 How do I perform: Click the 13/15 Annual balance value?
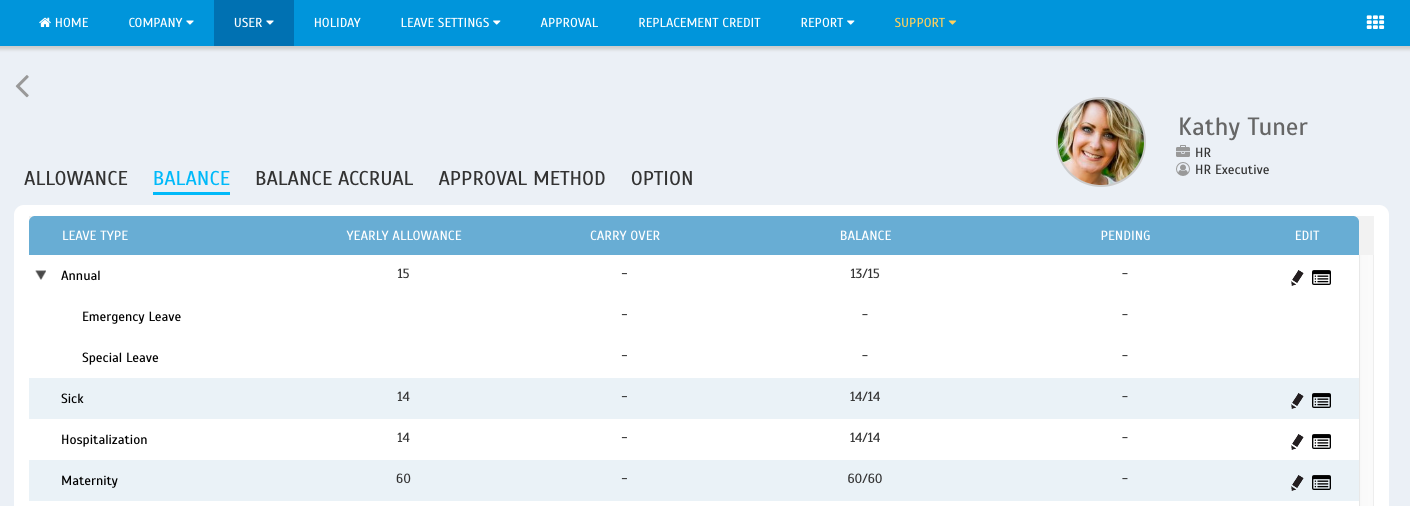click(865, 273)
